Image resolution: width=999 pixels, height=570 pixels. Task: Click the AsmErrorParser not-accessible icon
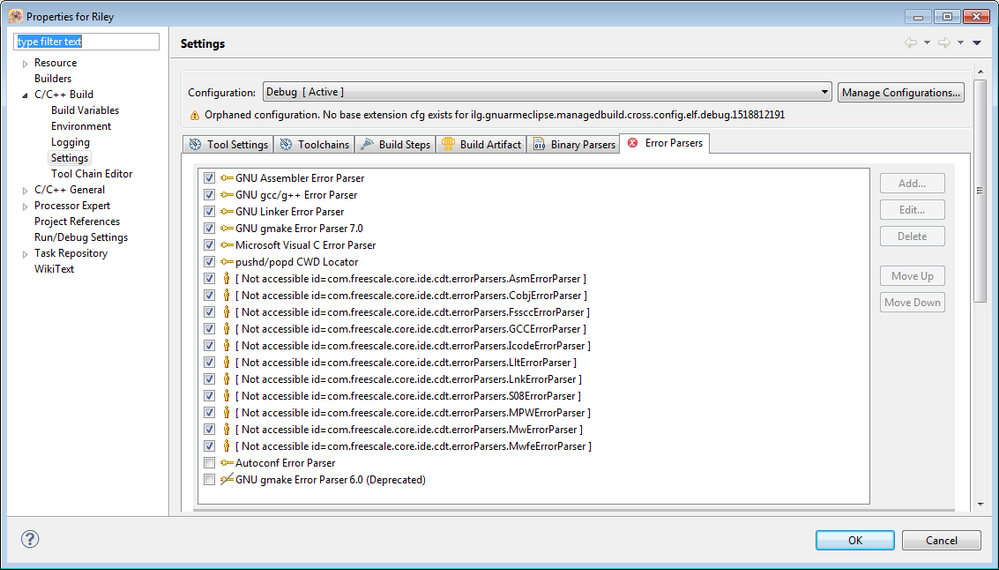[226, 278]
